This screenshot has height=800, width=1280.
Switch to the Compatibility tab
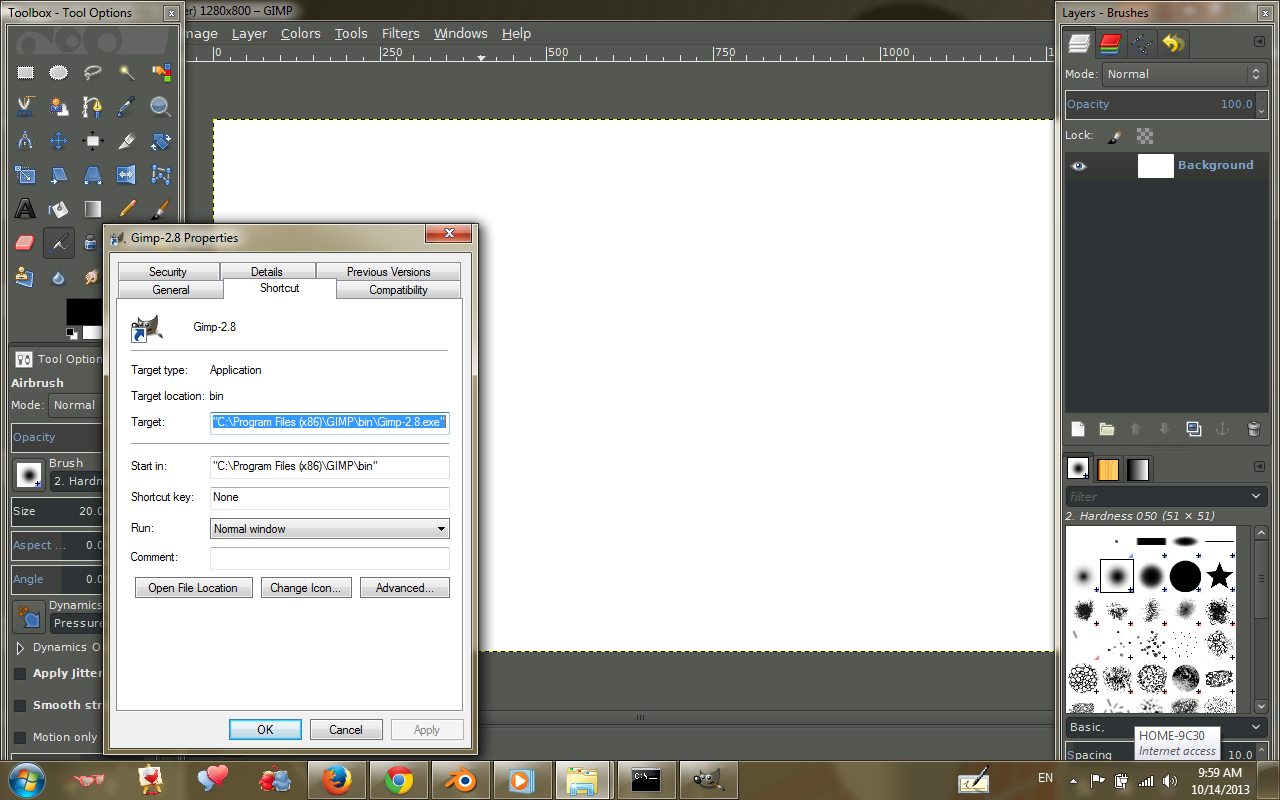[398, 289]
